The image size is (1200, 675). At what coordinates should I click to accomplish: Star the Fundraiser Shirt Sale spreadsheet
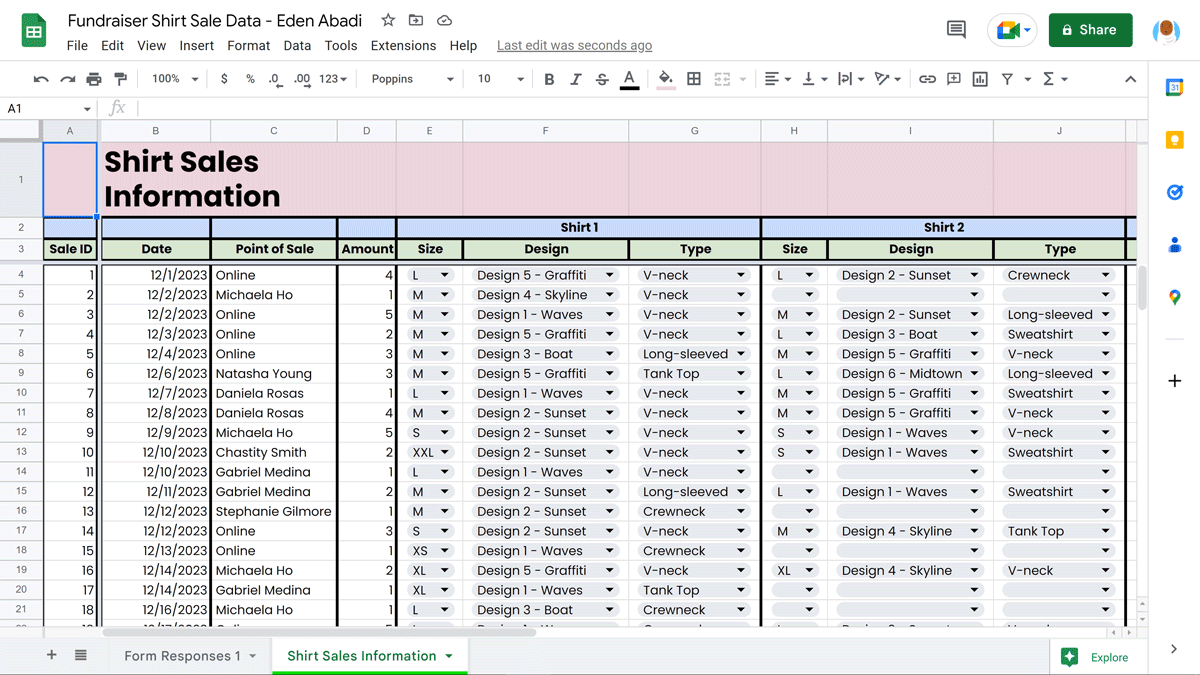388,20
